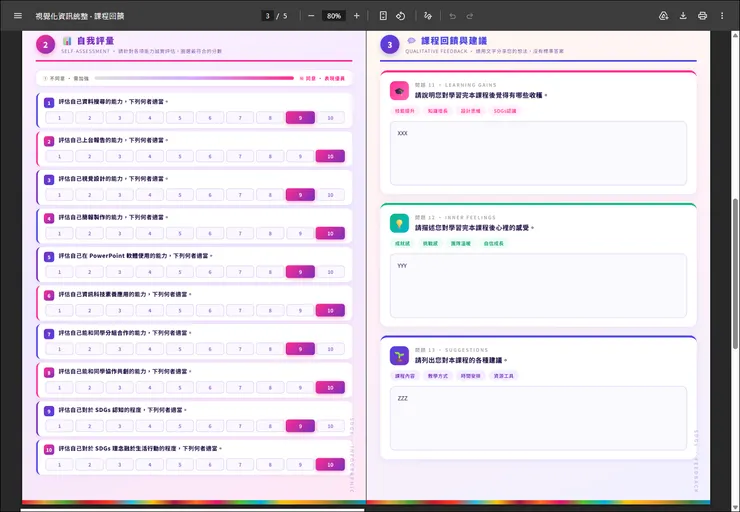The width and height of the screenshot is (740, 512).
Task: Click the document title 視覺化資訊統整 - 課程回饋
Action: 80,16
